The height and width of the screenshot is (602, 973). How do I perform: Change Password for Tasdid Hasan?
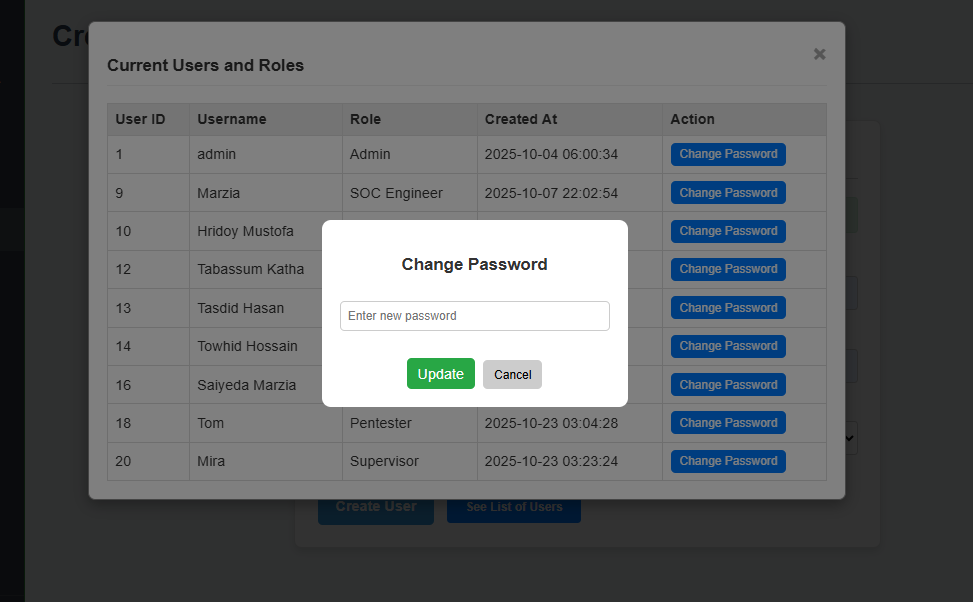[x=728, y=308]
